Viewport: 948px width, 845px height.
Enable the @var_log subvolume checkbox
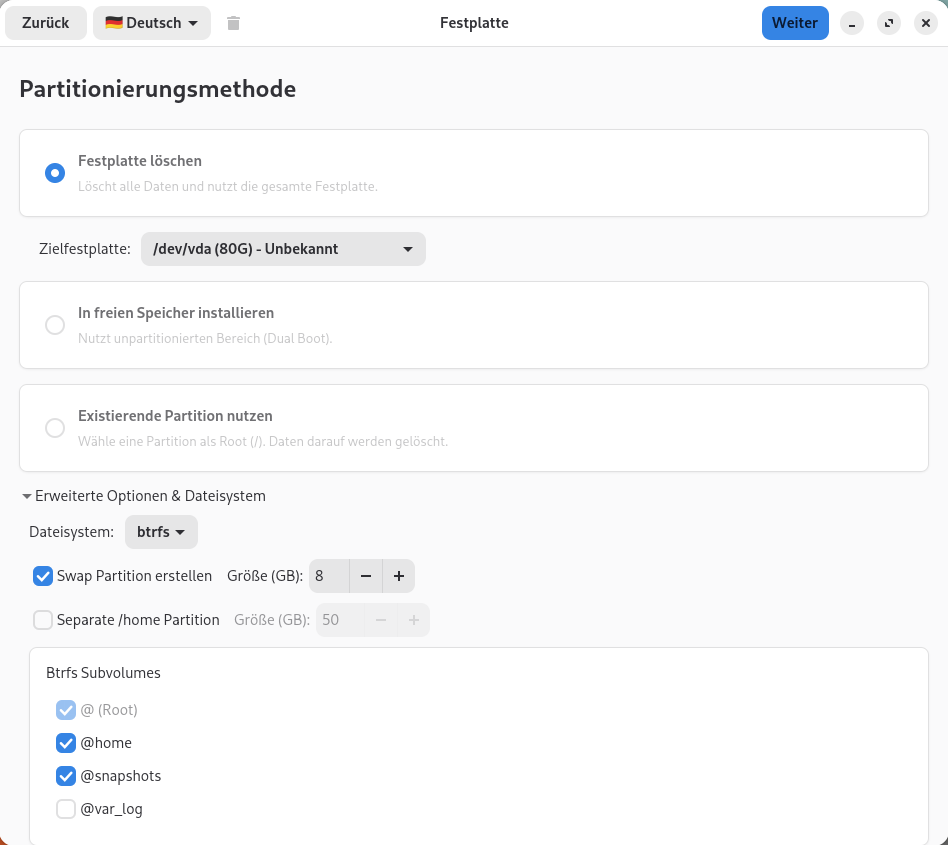(x=66, y=809)
